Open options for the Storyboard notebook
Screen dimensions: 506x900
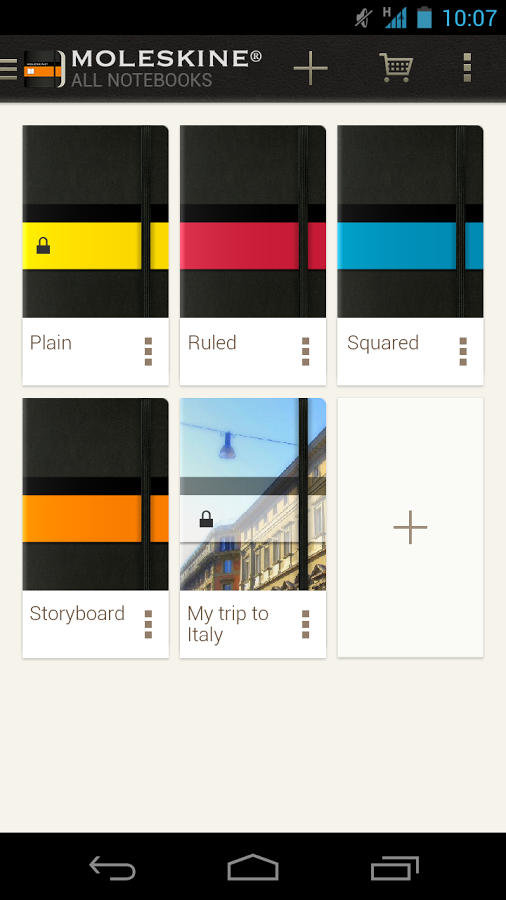point(148,624)
